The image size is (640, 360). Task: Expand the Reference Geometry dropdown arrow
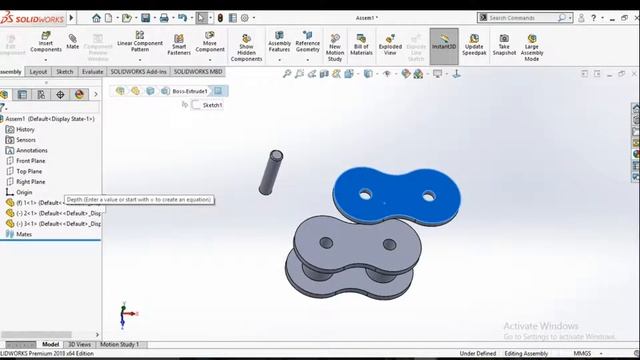click(307, 60)
